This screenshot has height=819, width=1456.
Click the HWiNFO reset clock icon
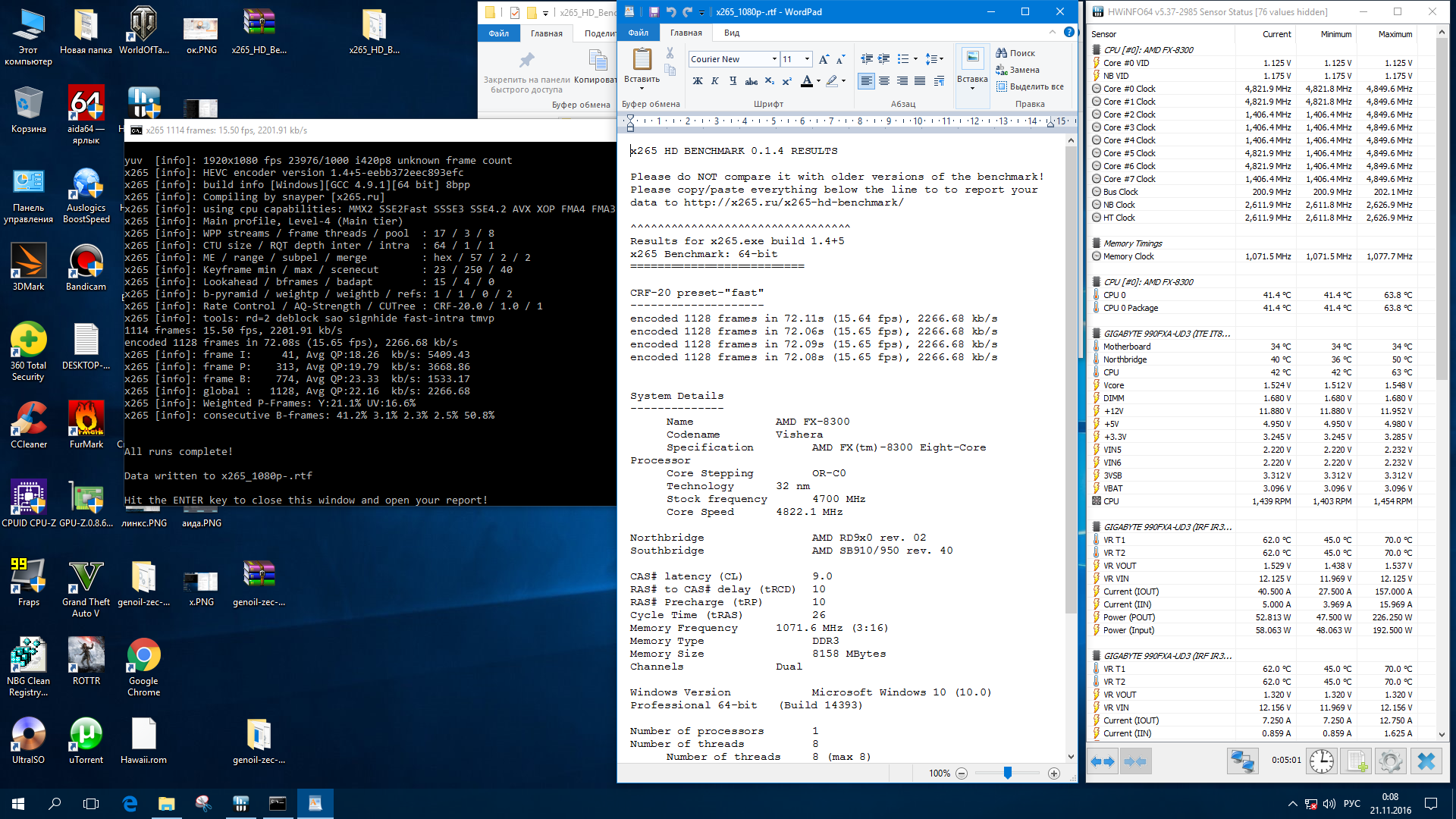tap(1321, 761)
